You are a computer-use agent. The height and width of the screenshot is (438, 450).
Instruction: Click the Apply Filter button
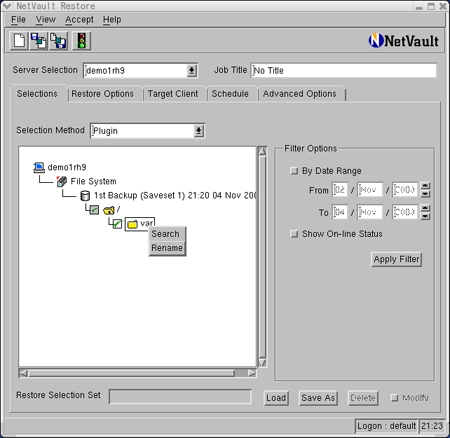pos(396,259)
